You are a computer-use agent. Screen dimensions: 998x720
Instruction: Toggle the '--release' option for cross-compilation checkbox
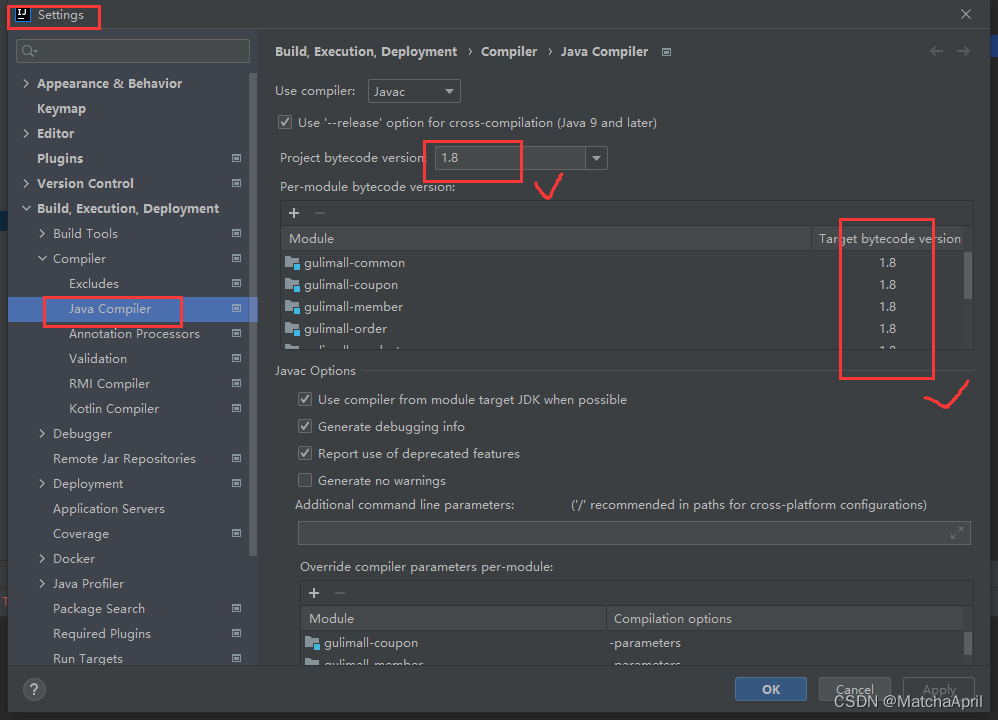click(x=285, y=122)
